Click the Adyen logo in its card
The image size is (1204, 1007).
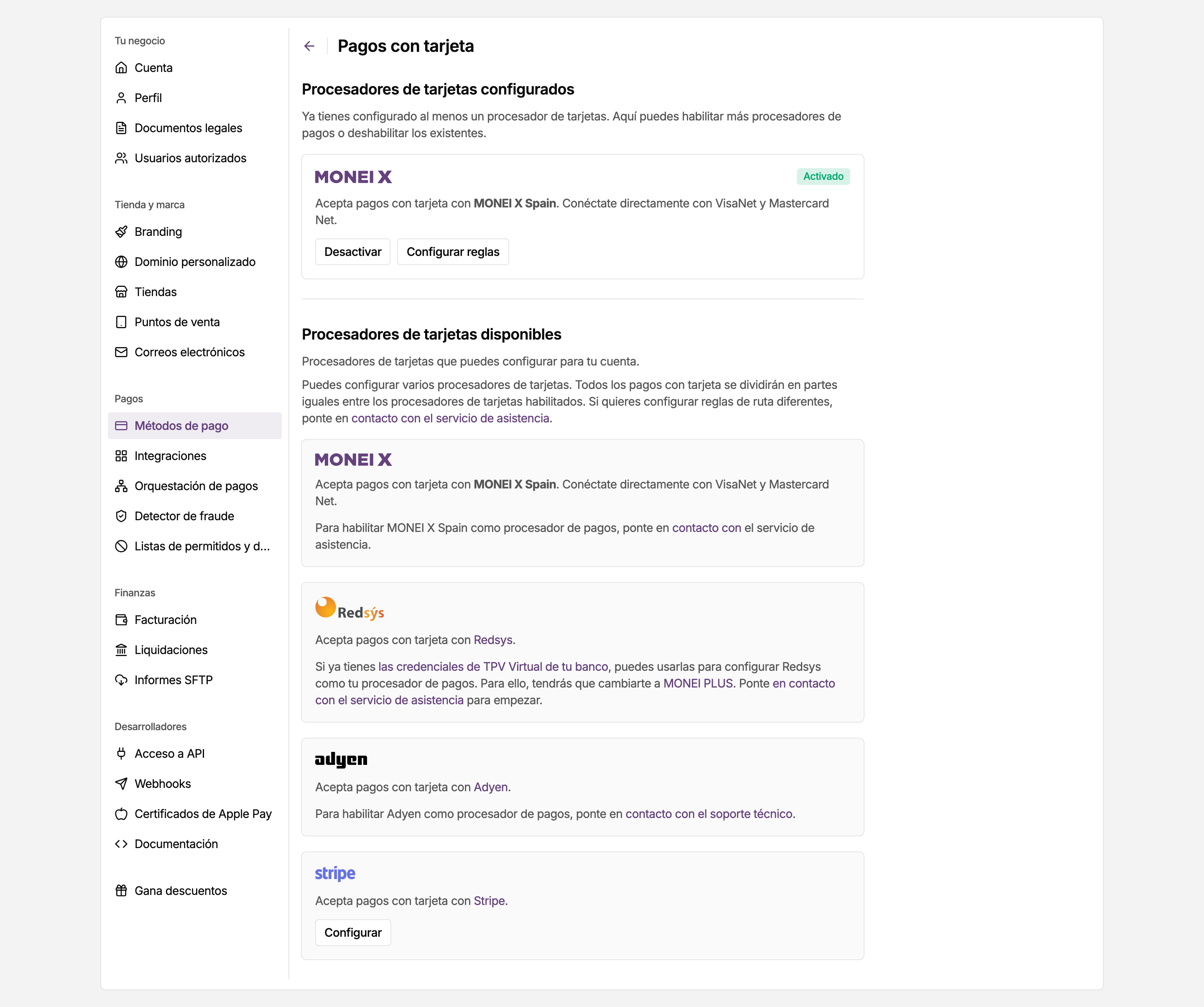coord(341,759)
